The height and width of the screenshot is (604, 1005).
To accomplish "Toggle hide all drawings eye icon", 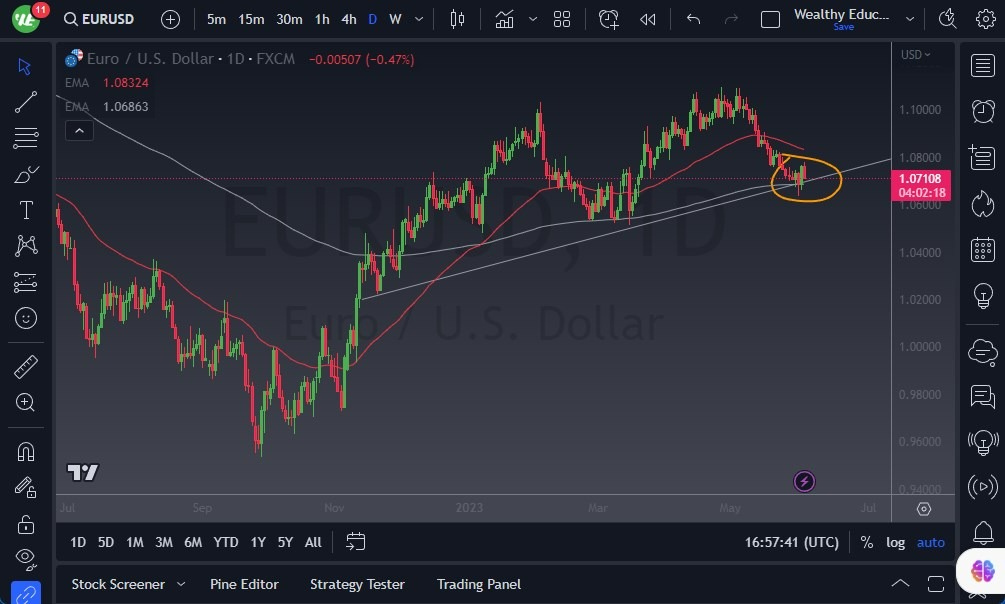I will pos(26,559).
